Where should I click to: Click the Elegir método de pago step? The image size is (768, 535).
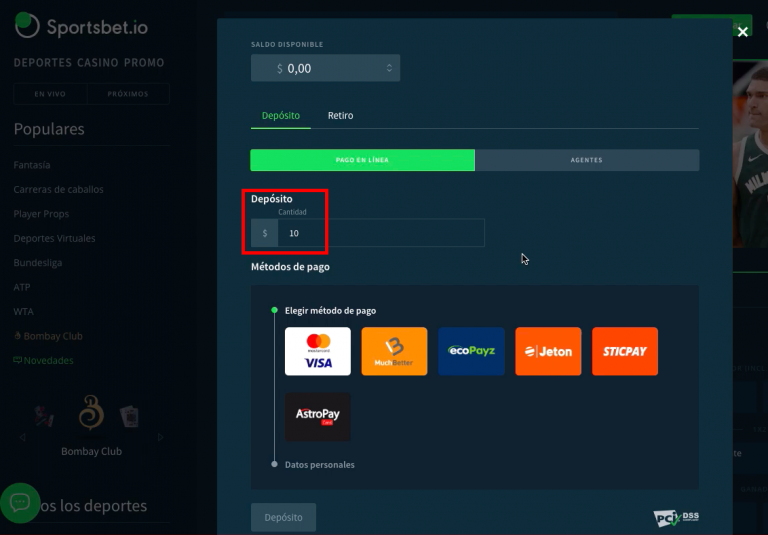pos(331,311)
